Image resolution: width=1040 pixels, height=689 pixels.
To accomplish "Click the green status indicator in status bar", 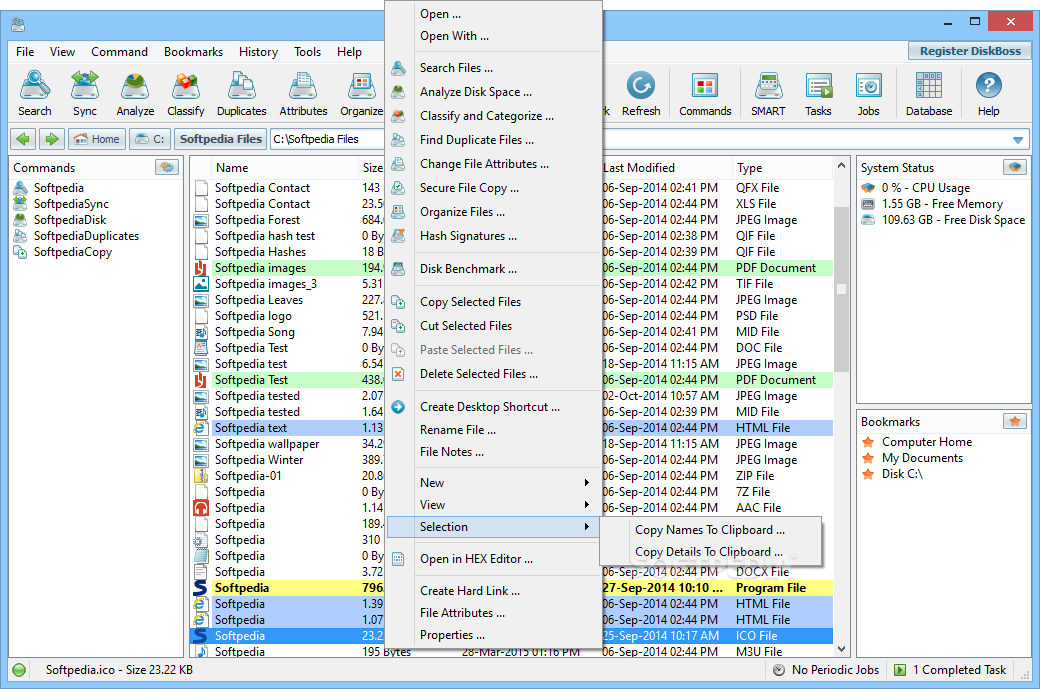I will click(x=19, y=670).
